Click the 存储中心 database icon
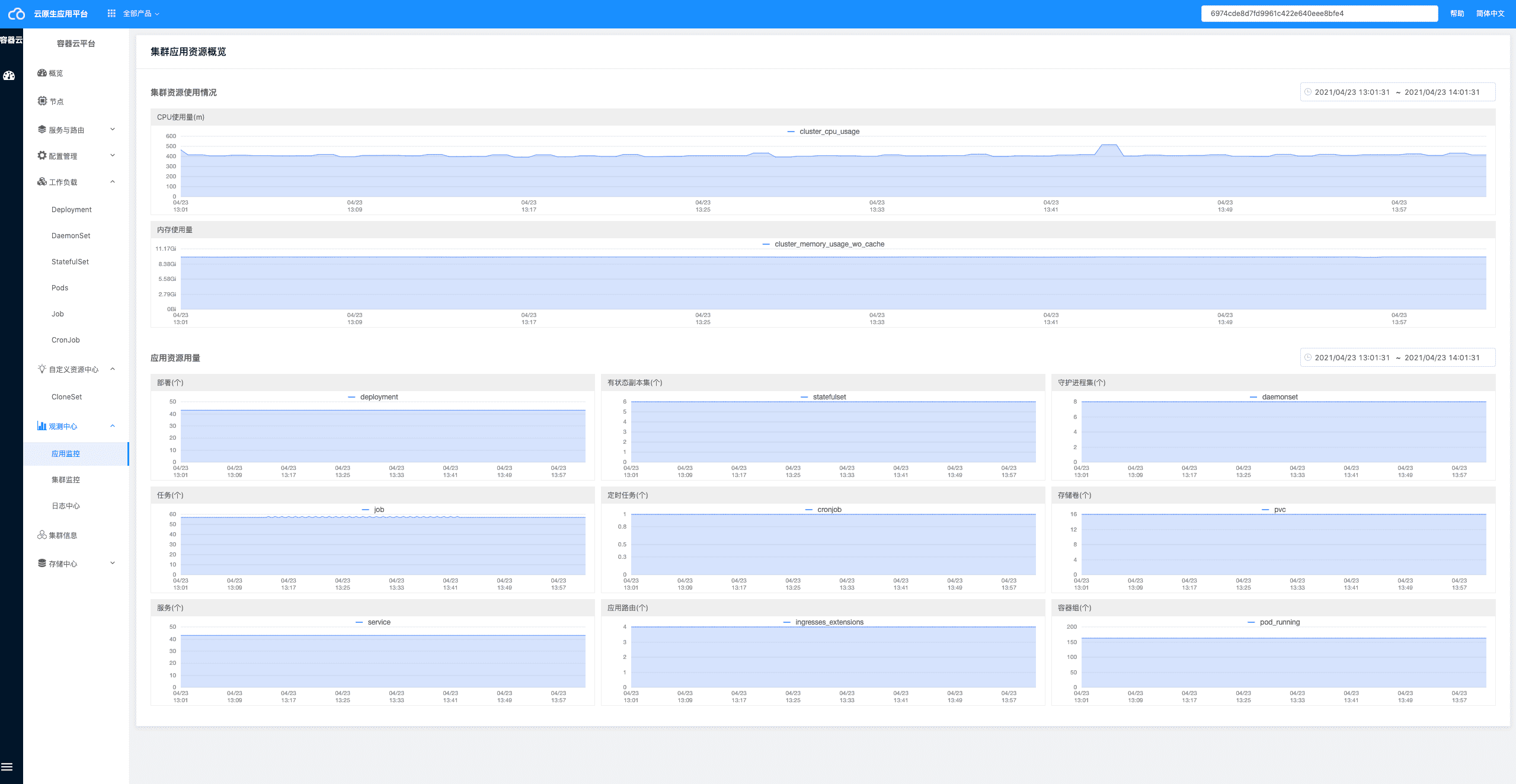 point(42,563)
